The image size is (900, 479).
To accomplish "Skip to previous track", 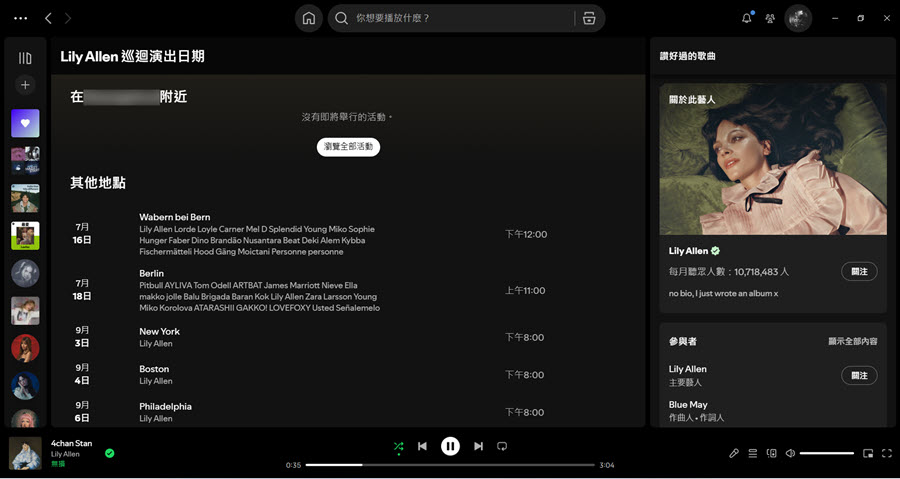I will (422, 446).
